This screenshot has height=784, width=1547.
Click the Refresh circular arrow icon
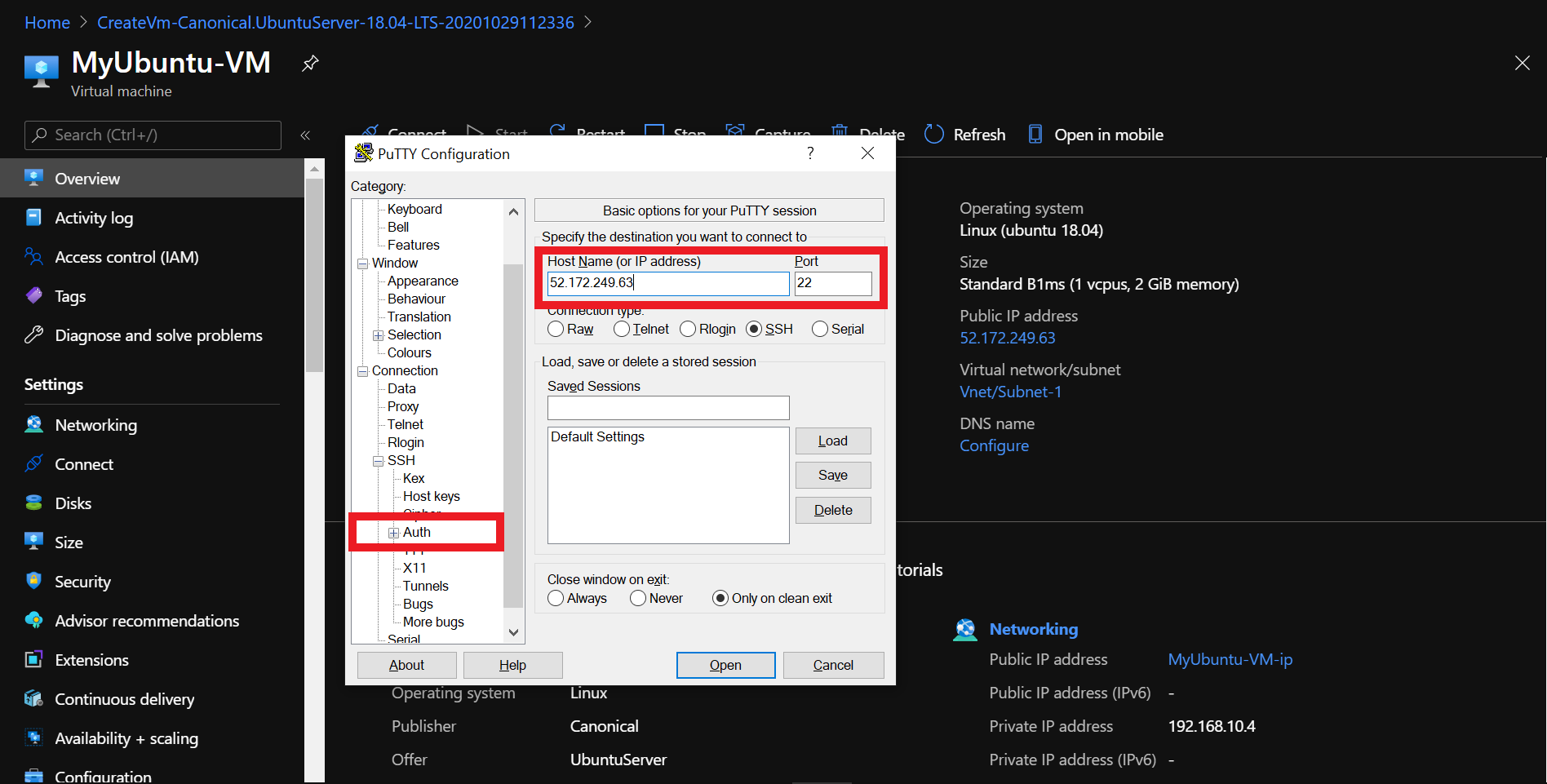click(934, 134)
